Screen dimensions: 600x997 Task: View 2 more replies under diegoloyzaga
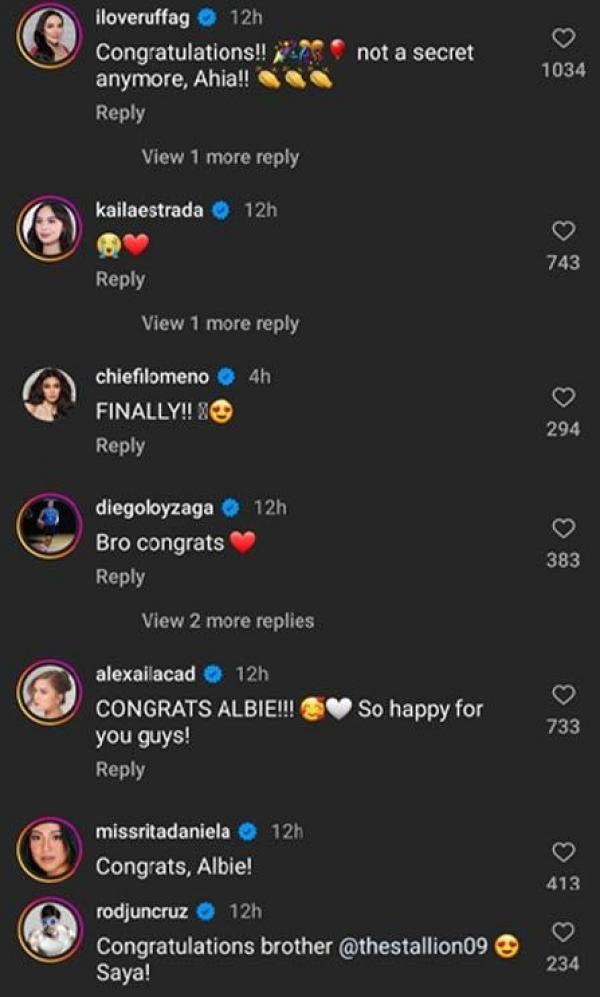click(227, 621)
